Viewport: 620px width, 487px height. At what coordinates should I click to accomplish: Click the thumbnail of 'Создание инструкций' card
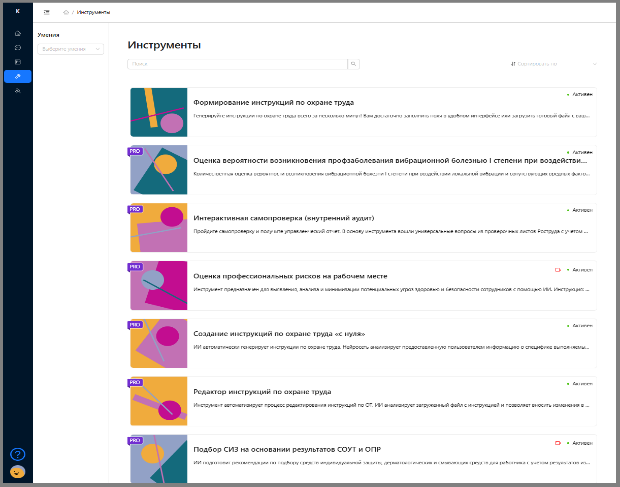pyautogui.click(x=158, y=343)
